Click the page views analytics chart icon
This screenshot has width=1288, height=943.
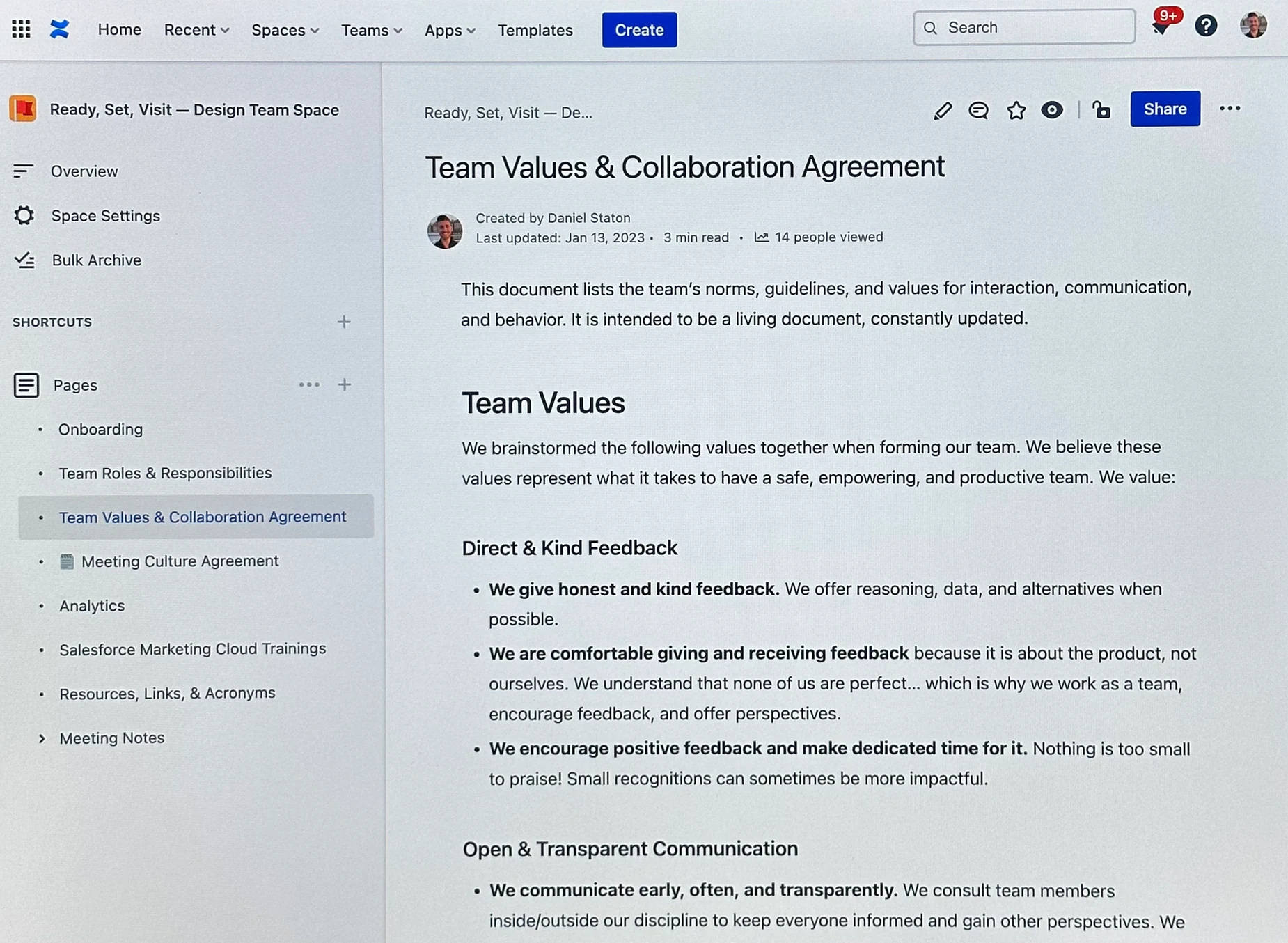coord(762,237)
